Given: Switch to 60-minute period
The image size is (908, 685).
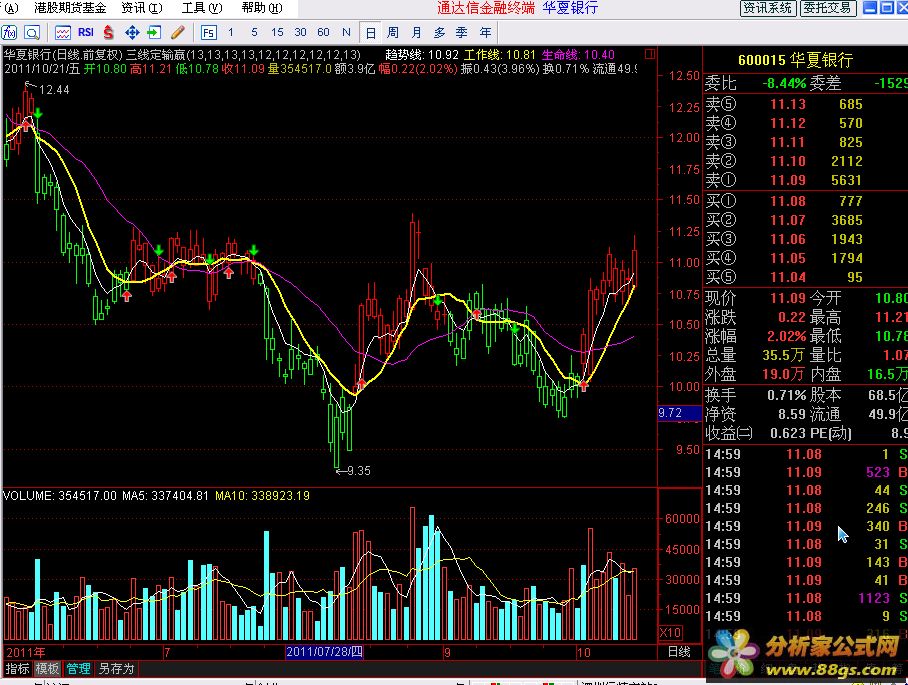Looking at the screenshot, I should 323,32.
